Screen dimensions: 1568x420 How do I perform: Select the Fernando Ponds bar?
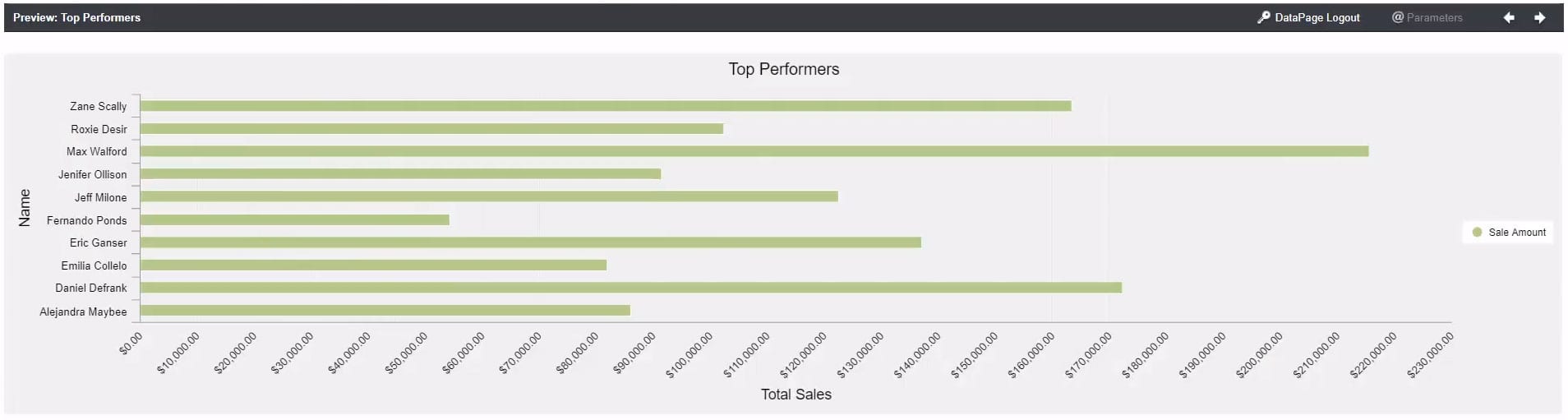[x=294, y=220]
